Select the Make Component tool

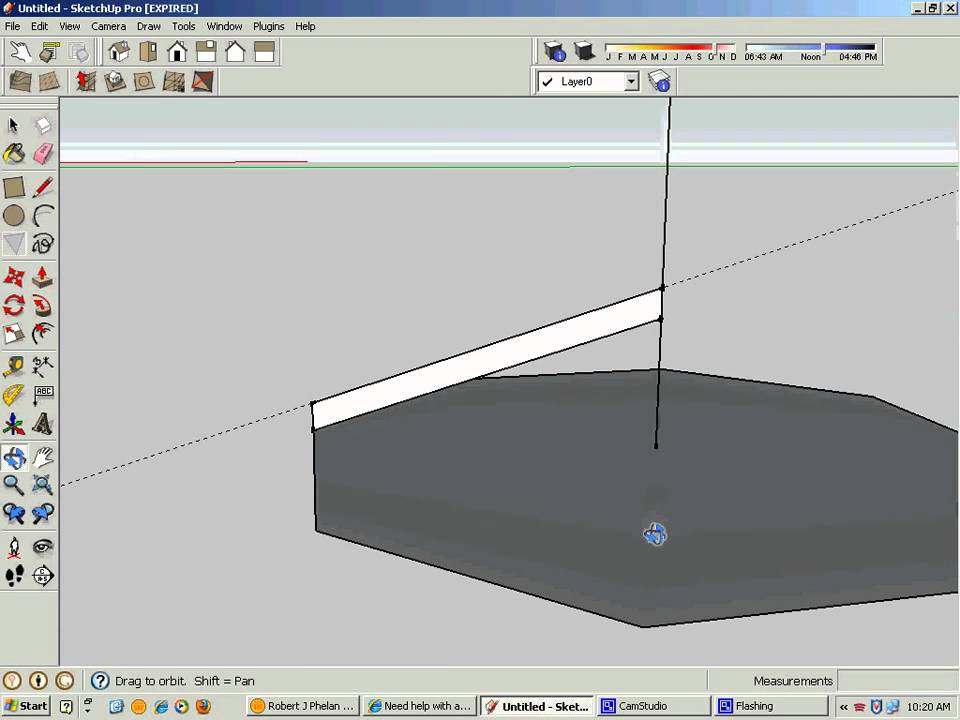[x=43, y=126]
